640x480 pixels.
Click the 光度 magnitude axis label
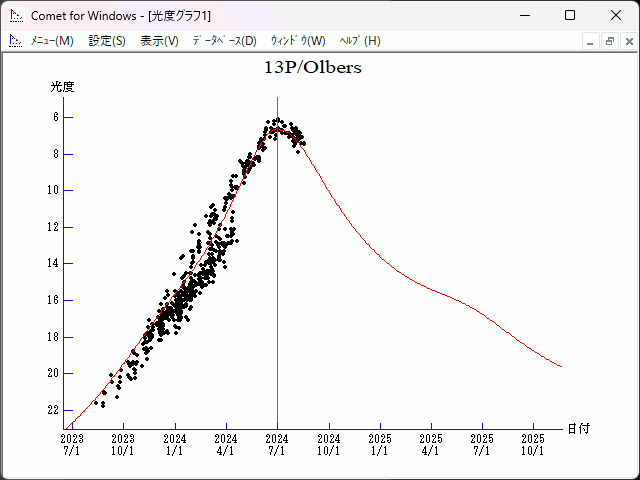62,87
